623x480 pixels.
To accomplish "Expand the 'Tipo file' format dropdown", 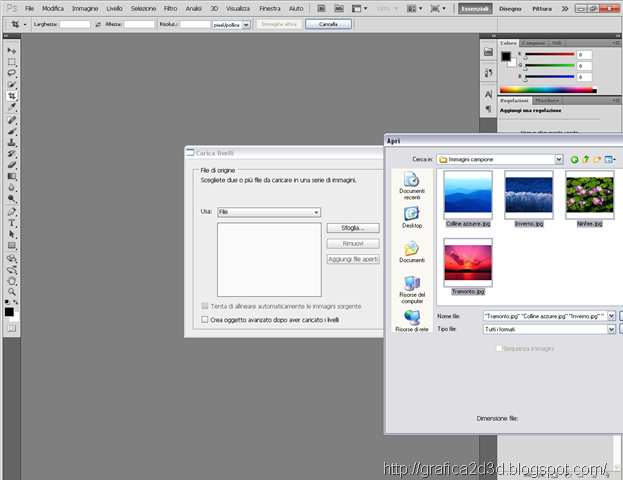I will (611, 328).
